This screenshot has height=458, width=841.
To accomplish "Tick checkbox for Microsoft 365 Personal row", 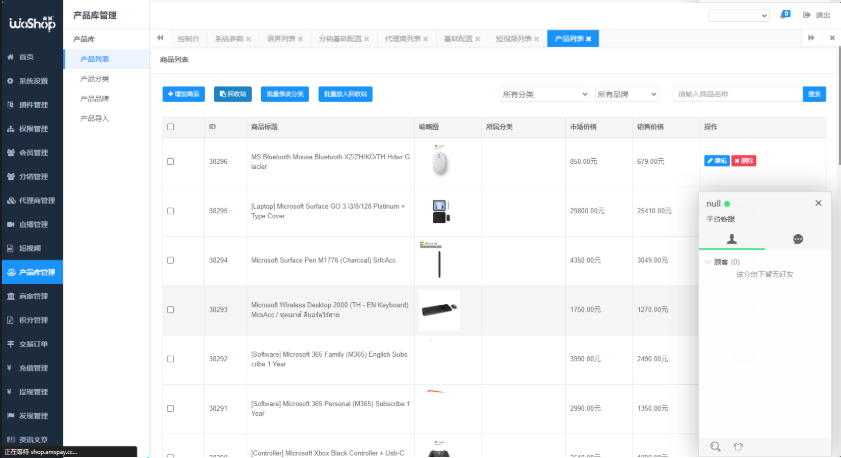I will tap(171, 408).
